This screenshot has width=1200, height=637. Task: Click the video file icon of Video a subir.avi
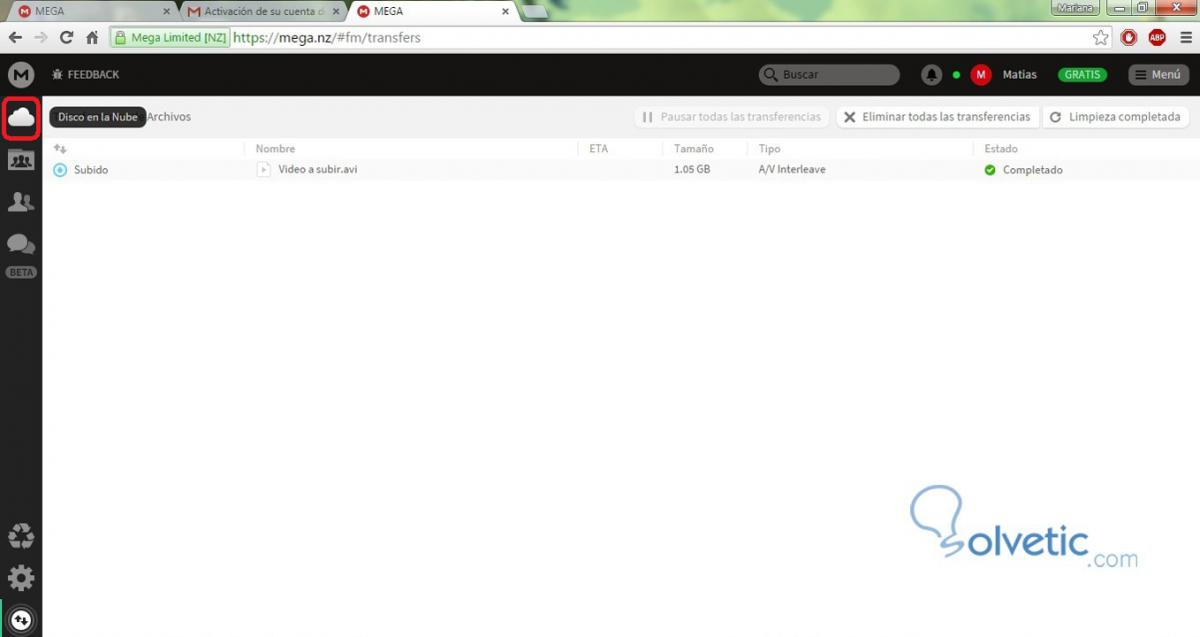pyautogui.click(x=264, y=170)
